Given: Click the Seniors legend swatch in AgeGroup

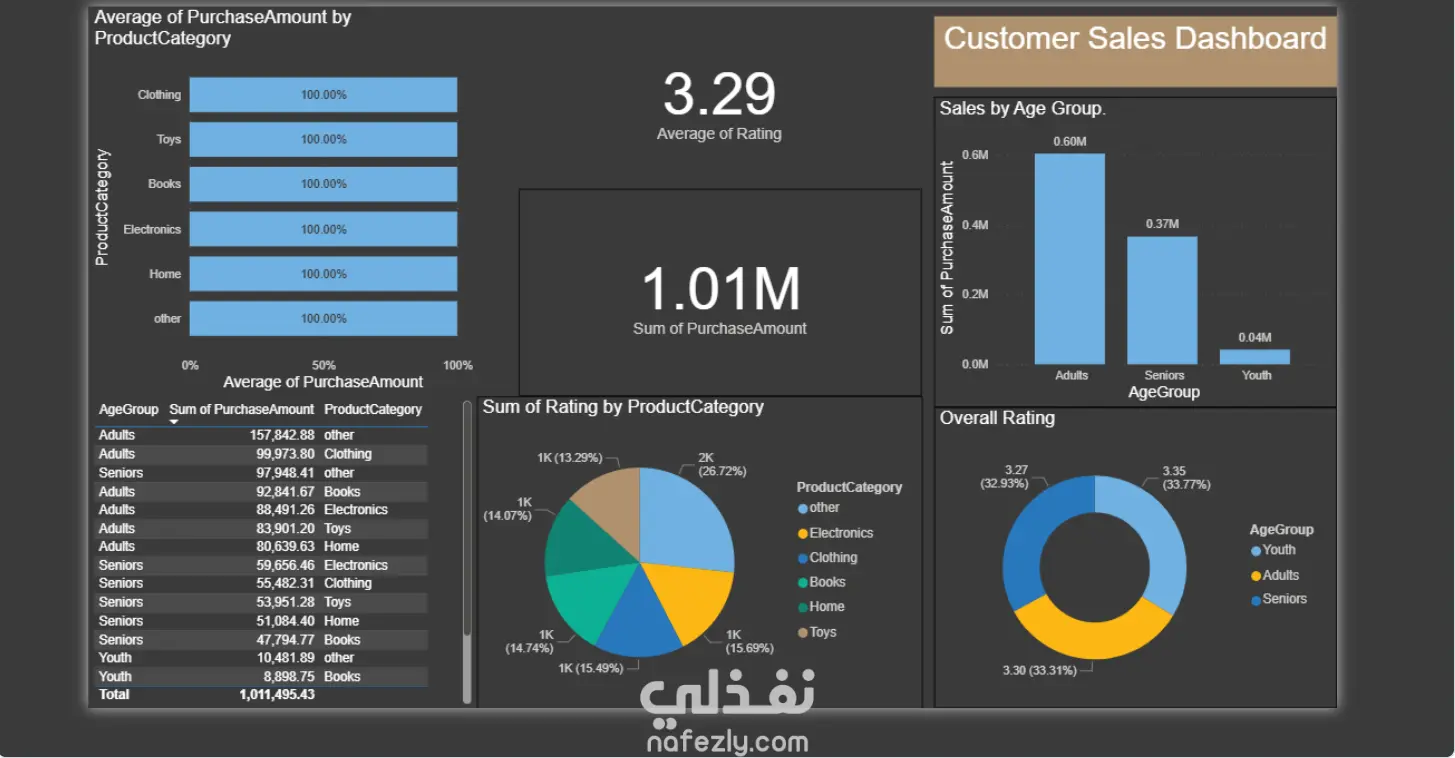Looking at the screenshot, I should [x=1256, y=600].
